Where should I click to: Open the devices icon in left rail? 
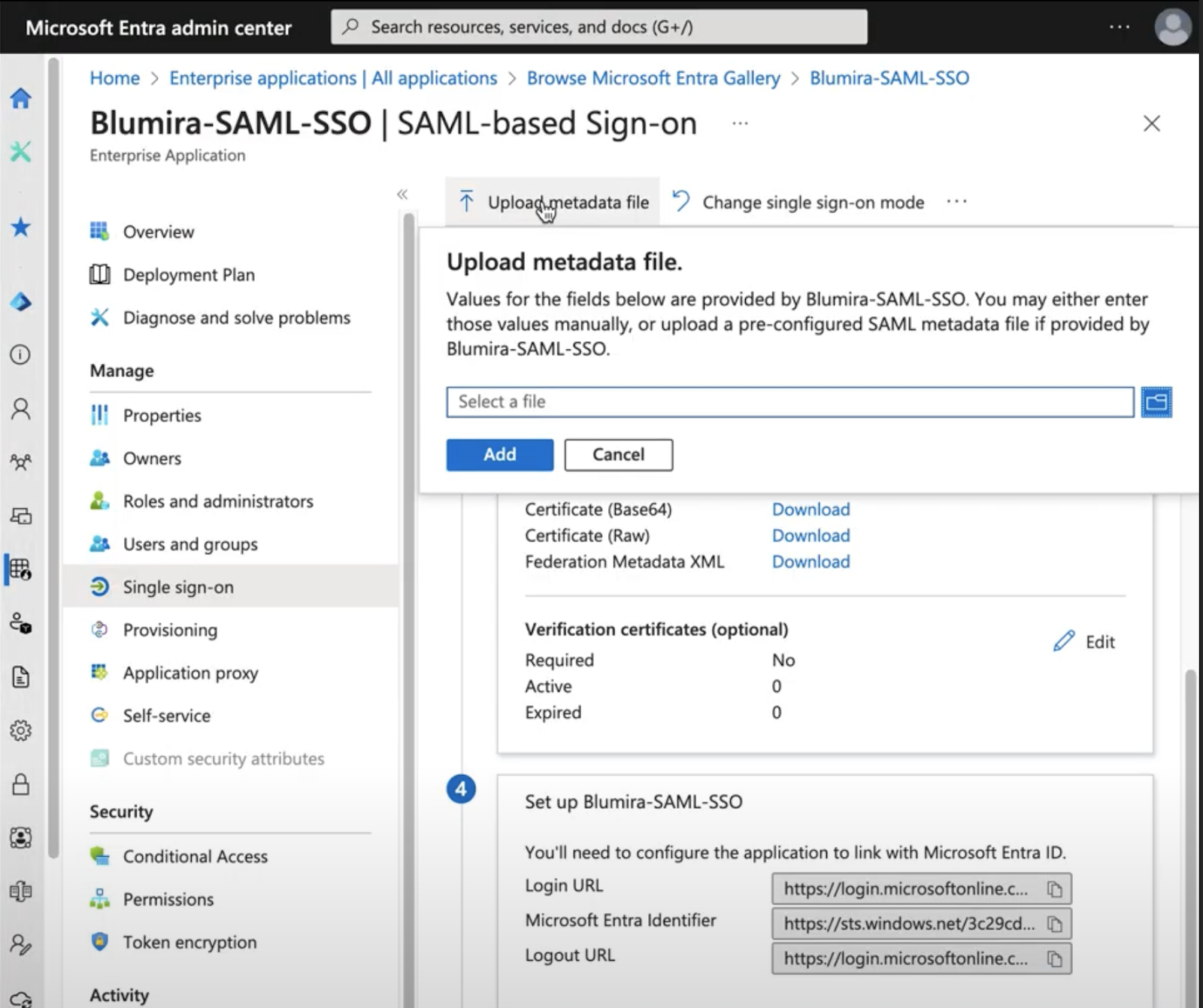click(x=20, y=516)
